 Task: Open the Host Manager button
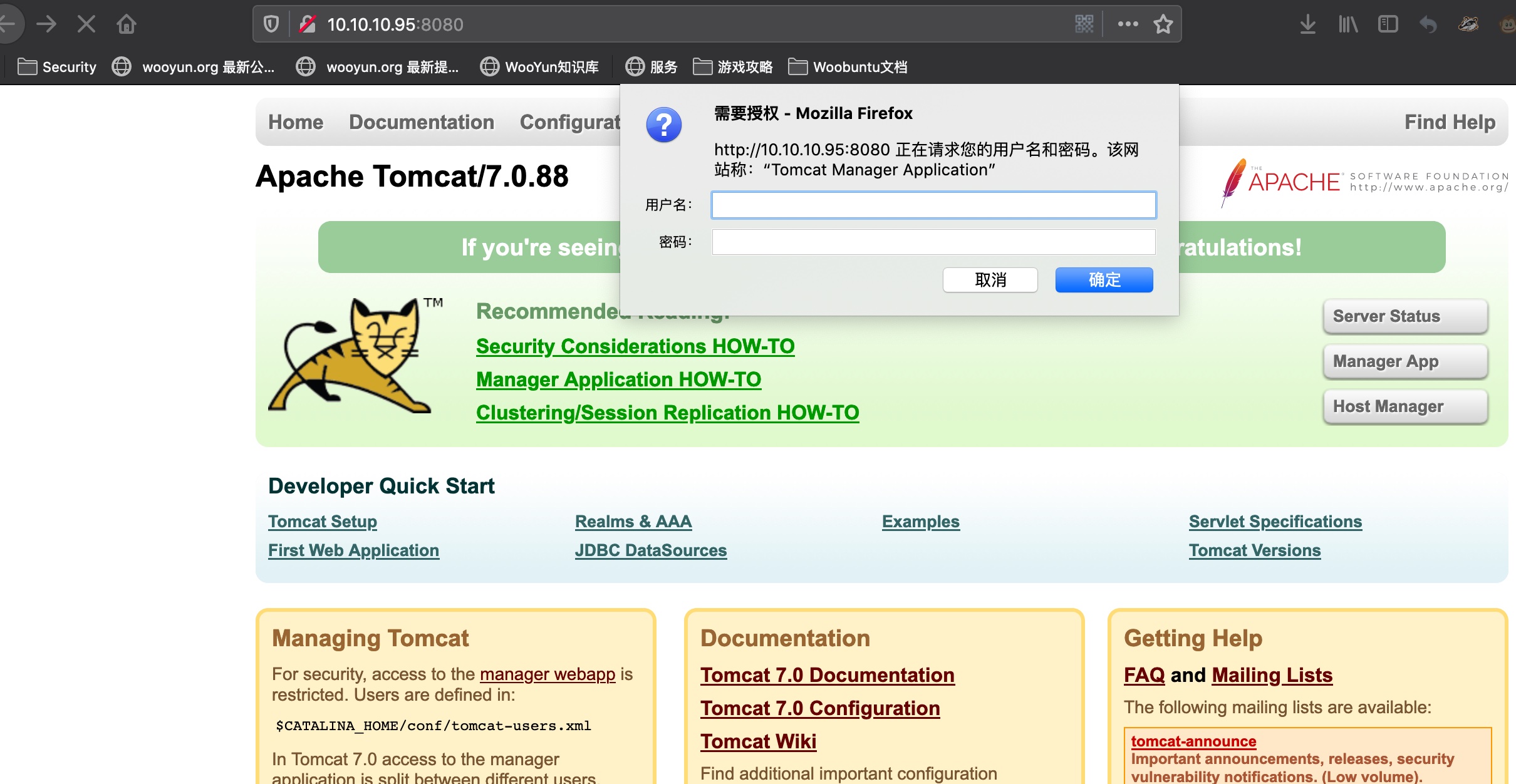[1404, 407]
